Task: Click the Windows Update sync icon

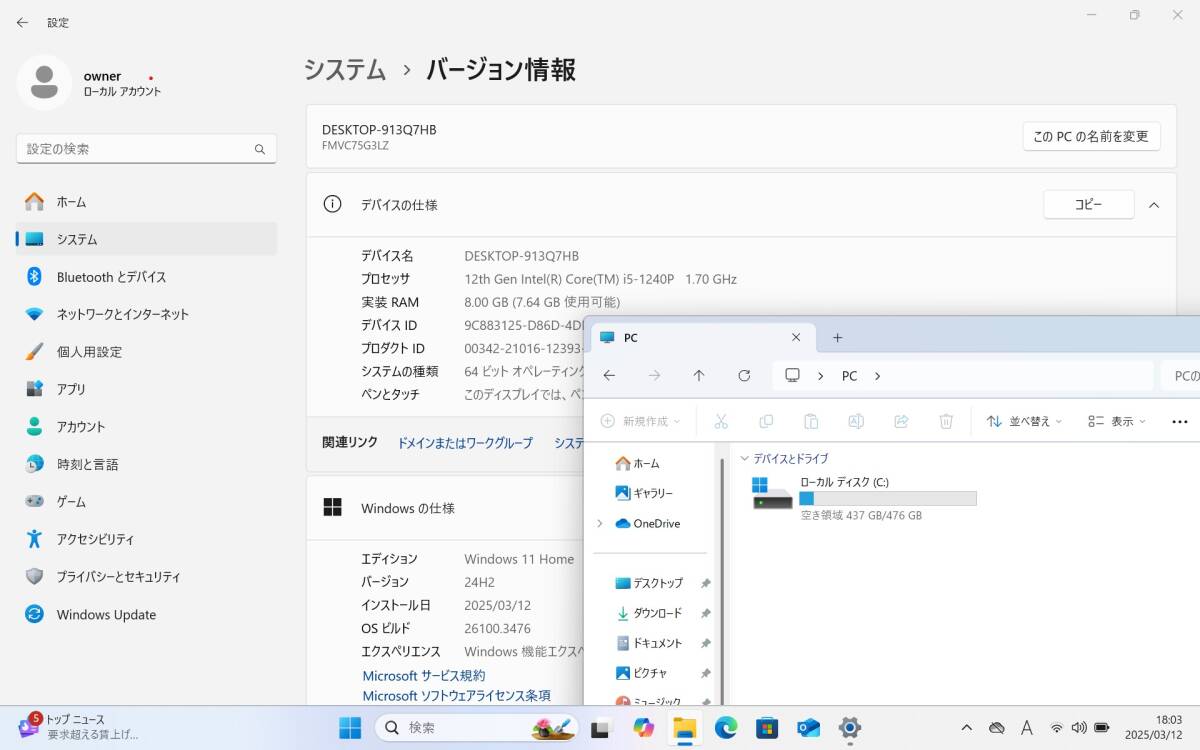Action: click(35, 614)
